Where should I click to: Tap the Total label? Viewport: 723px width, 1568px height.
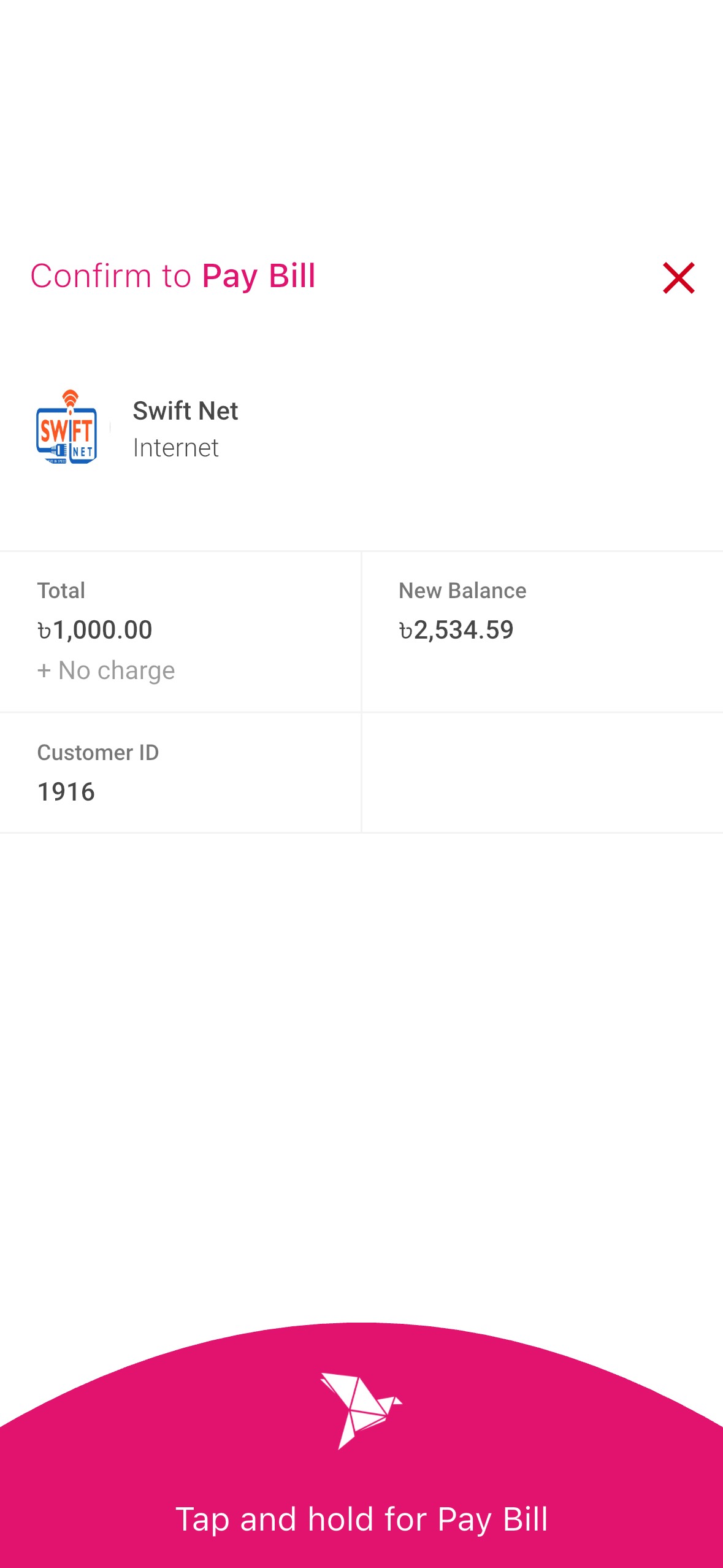[61, 591]
